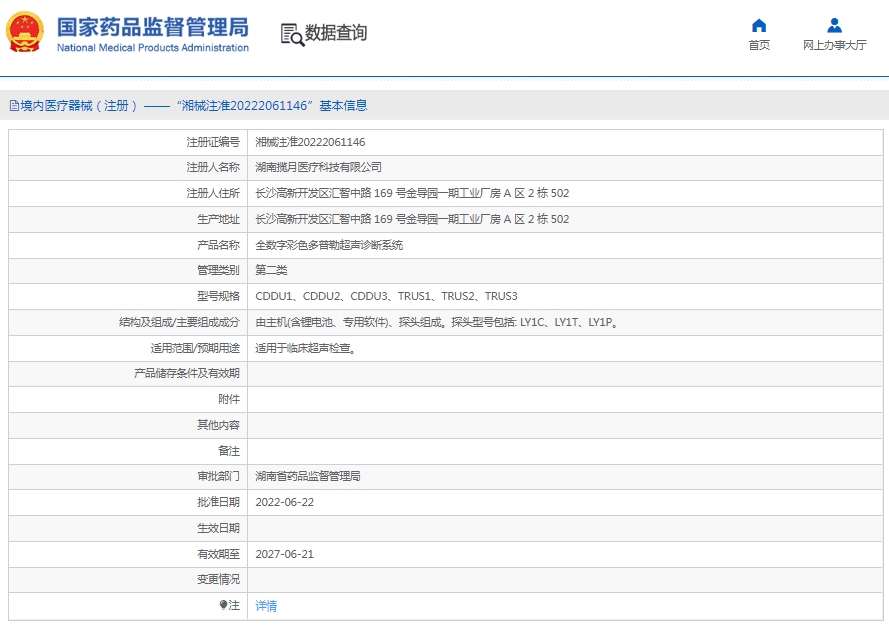Open the 数据查询 search icon
The height and width of the screenshot is (626, 889).
click(293, 34)
